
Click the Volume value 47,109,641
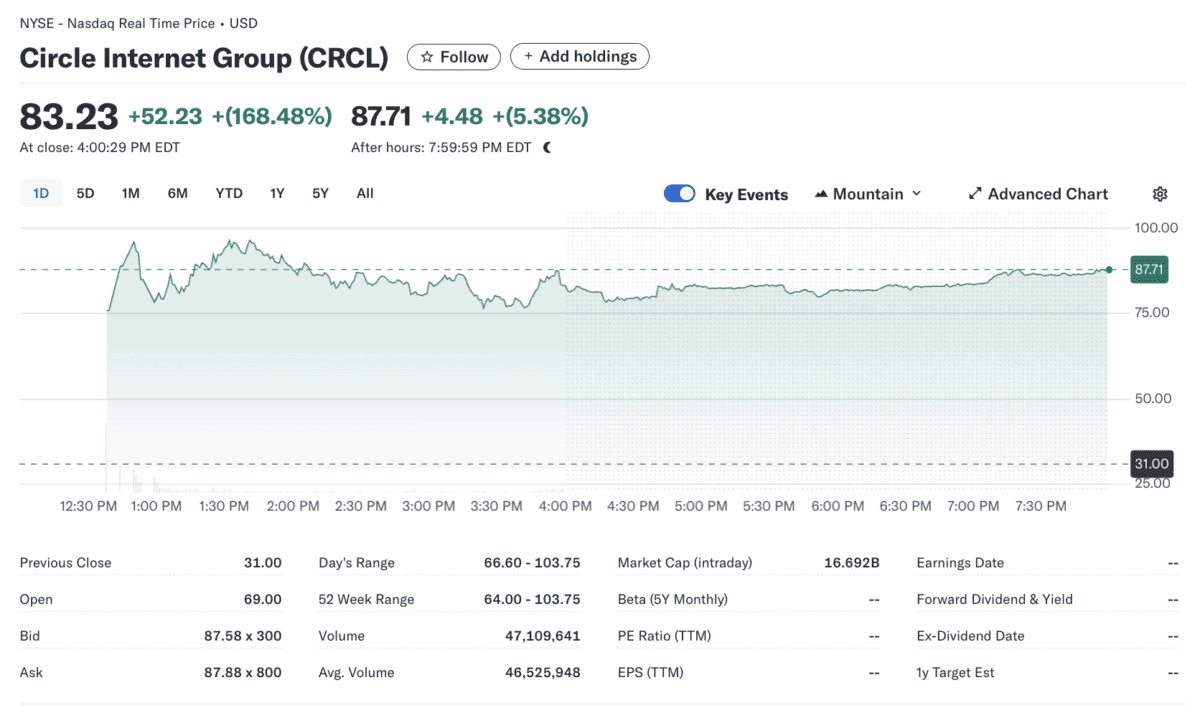544,636
